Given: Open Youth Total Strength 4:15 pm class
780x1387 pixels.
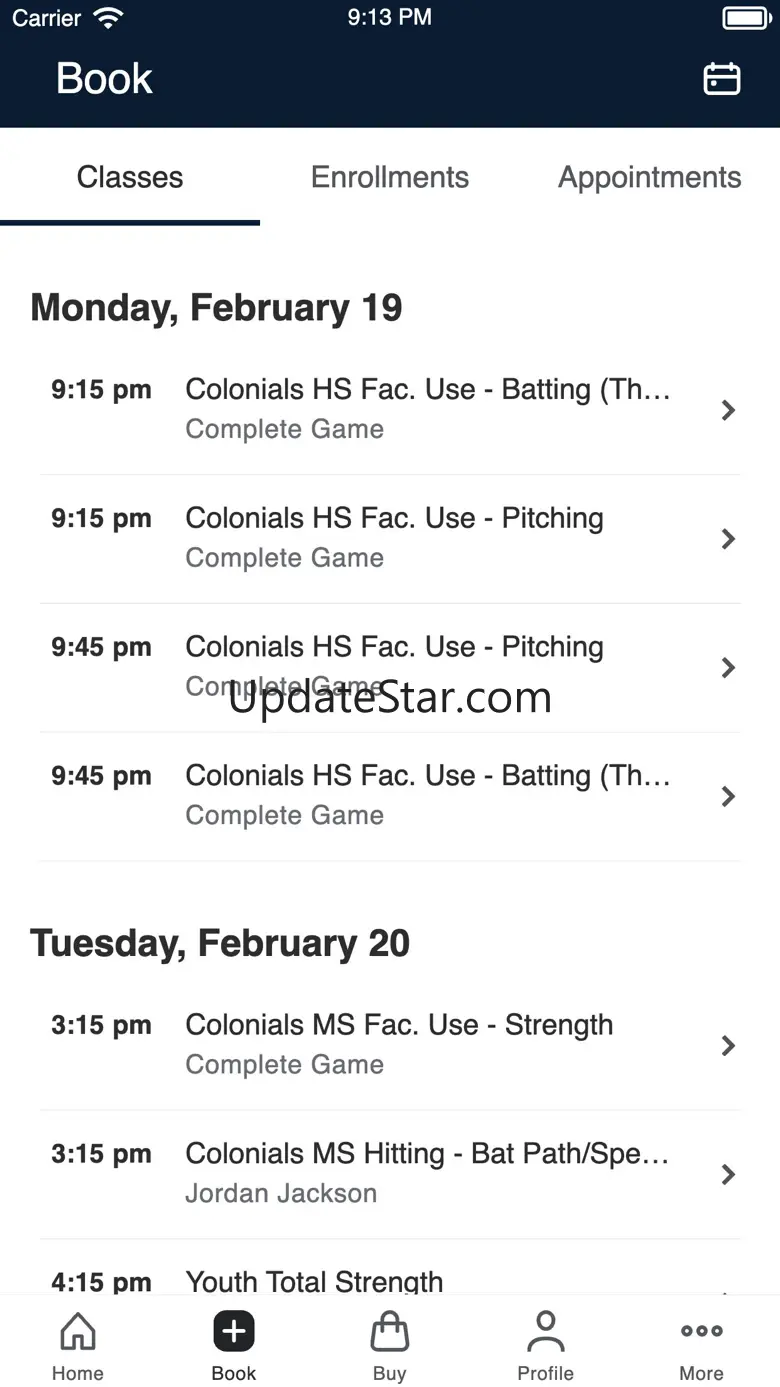Looking at the screenshot, I should click(390, 1268).
